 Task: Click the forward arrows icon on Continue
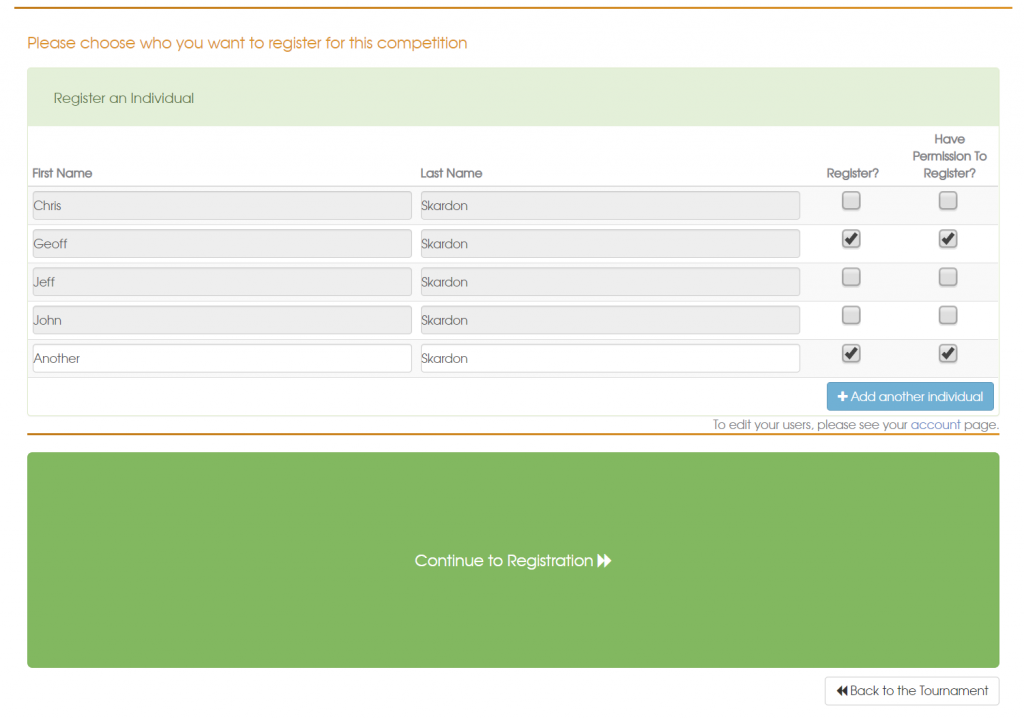tap(604, 560)
